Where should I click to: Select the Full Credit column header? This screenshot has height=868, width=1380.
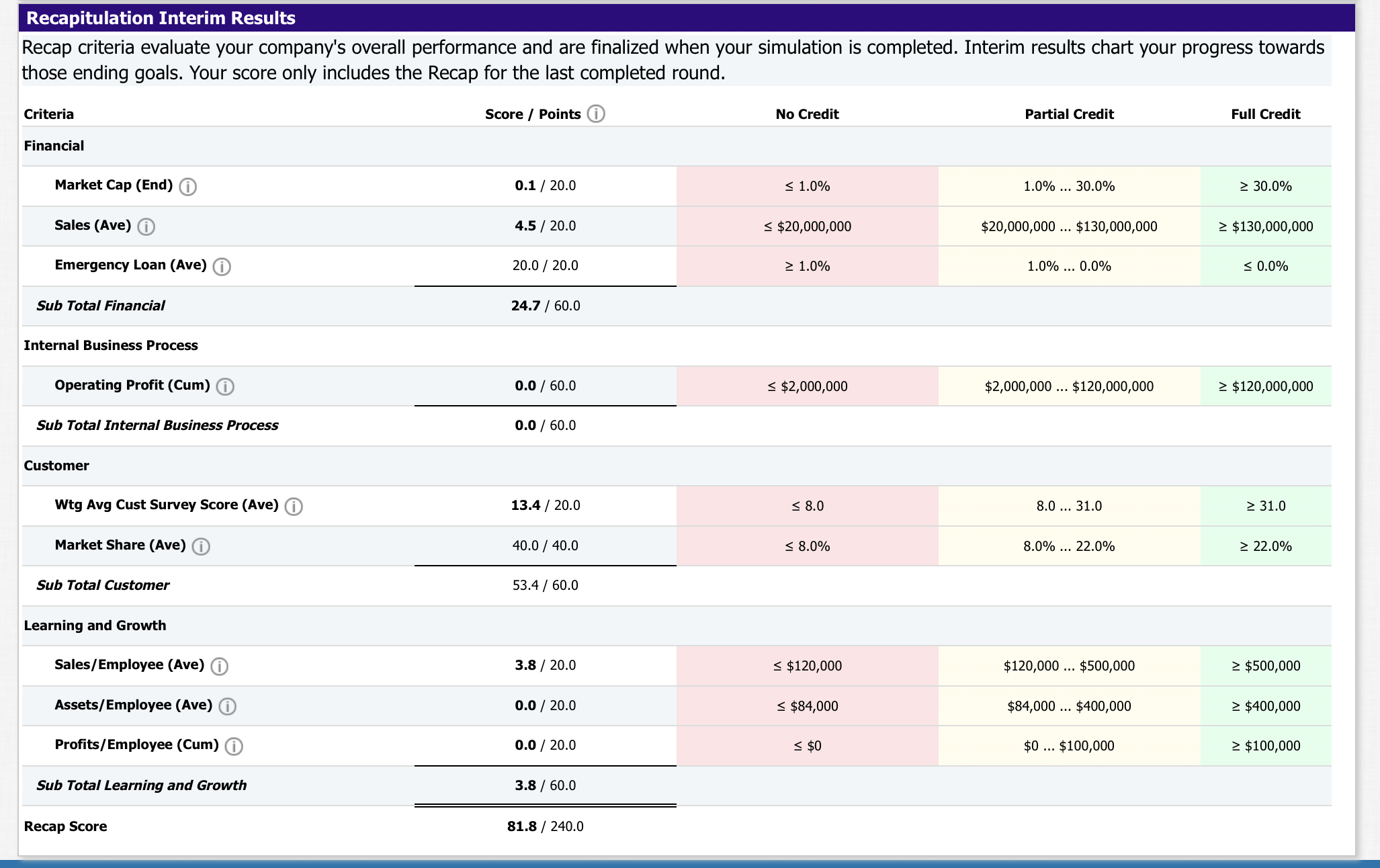click(1266, 114)
